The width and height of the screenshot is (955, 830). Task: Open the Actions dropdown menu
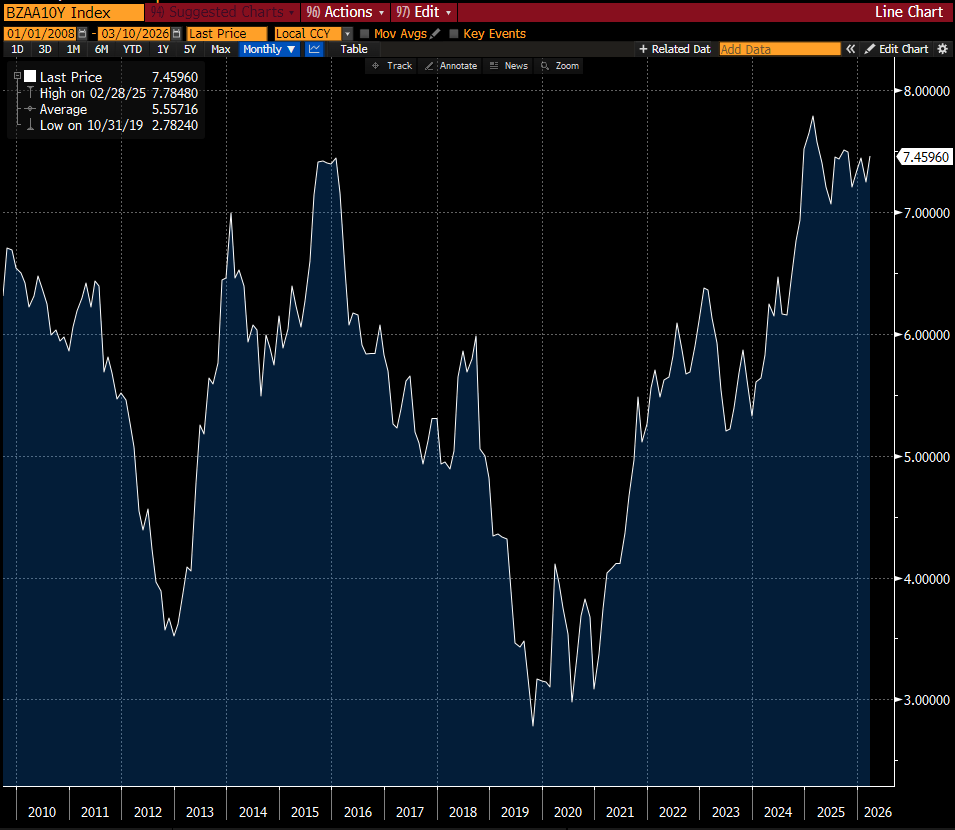pyautogui.click(x=345, y=12)
